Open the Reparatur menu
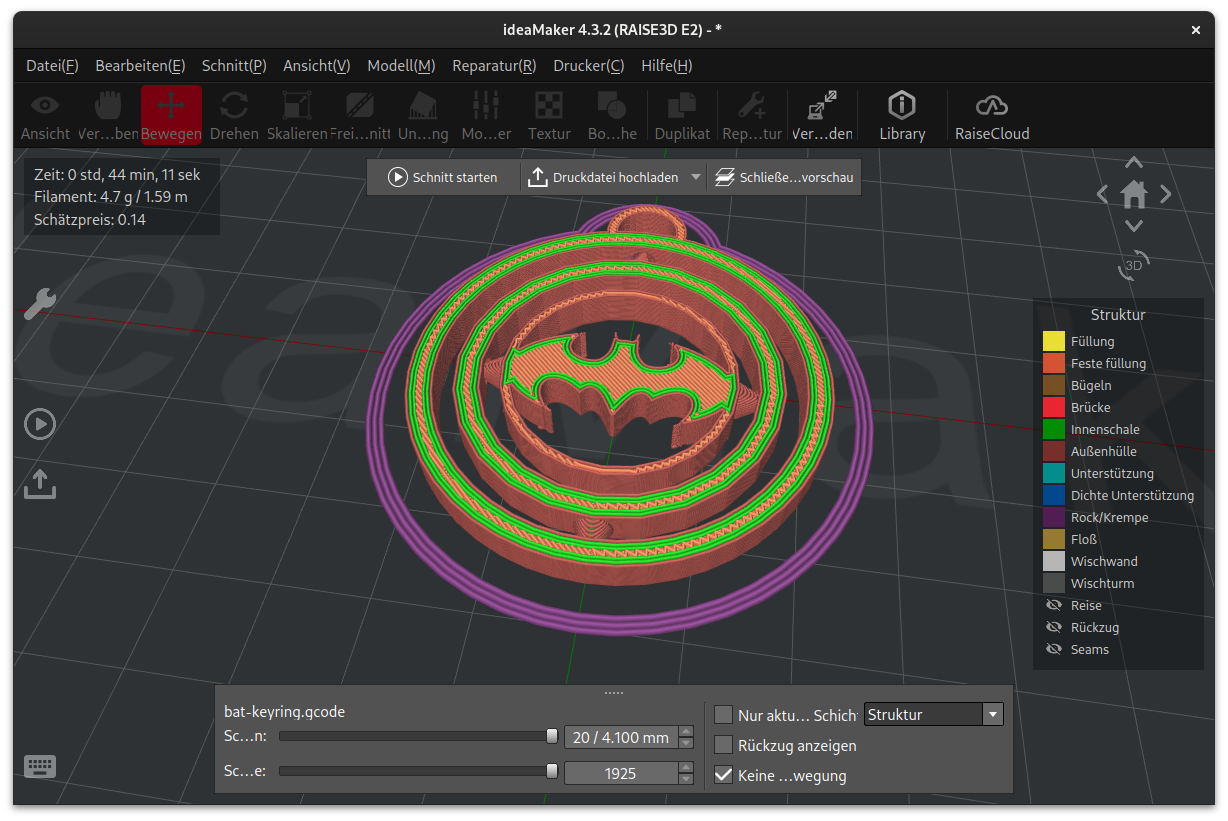The image size is (1228, 821). click(x=494, y=65)
